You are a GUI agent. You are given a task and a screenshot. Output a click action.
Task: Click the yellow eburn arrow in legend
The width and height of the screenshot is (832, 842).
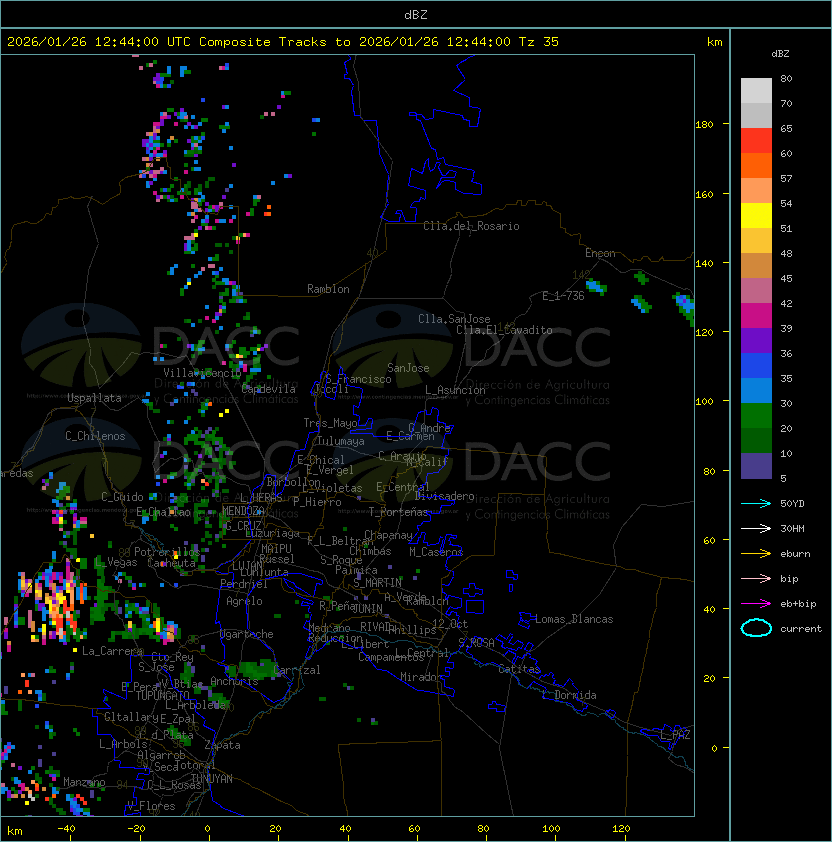(756, 554)
